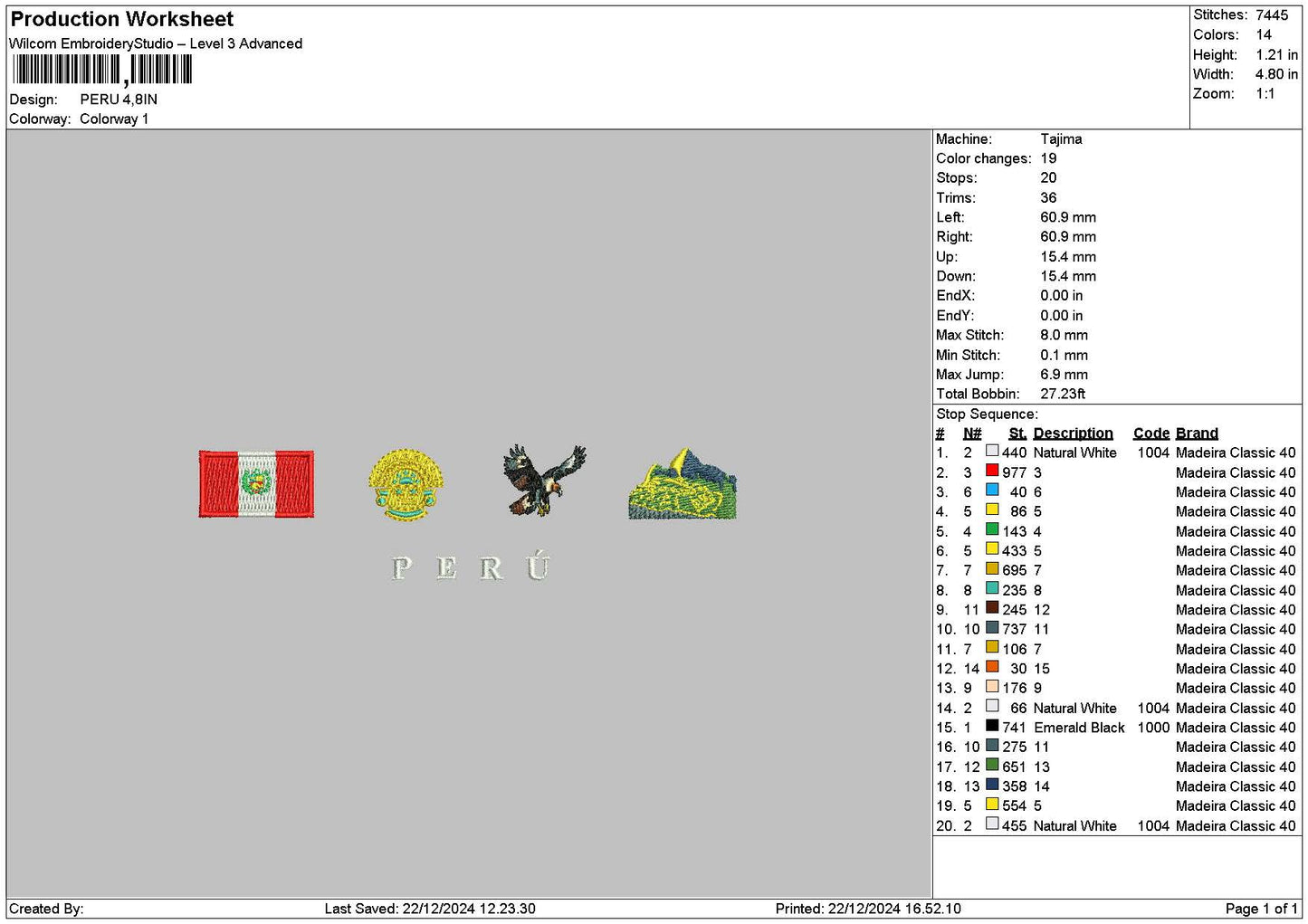Click the red color swatch in stop 2
This screenshot has width=1308, height=924.
coord(992,471)
